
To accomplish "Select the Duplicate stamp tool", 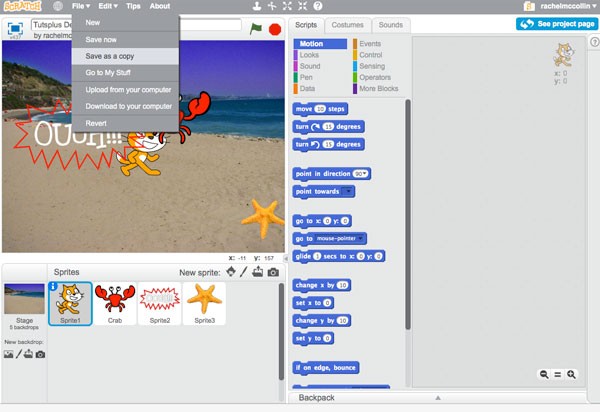I will (257, 6).
